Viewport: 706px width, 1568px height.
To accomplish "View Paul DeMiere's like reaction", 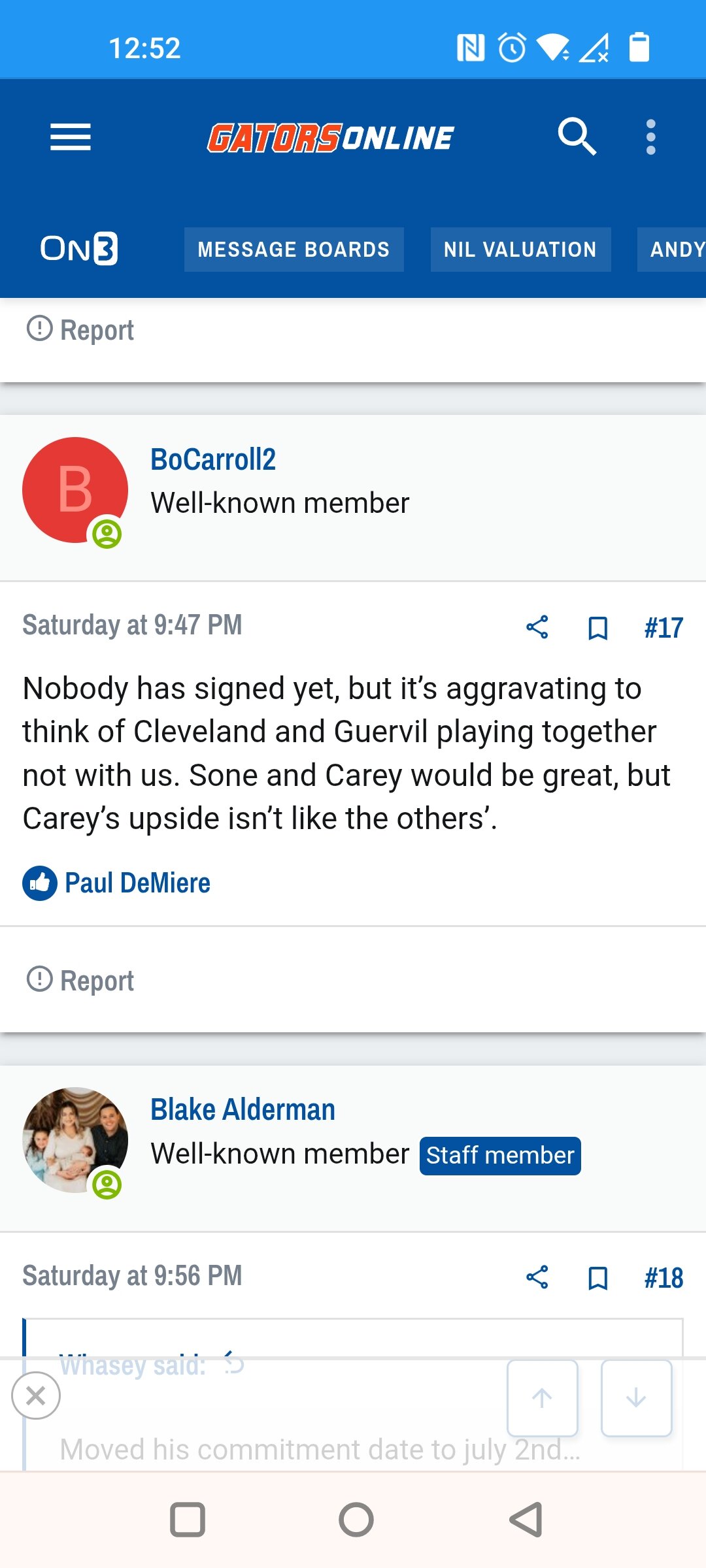I will [x=137, y=883].
